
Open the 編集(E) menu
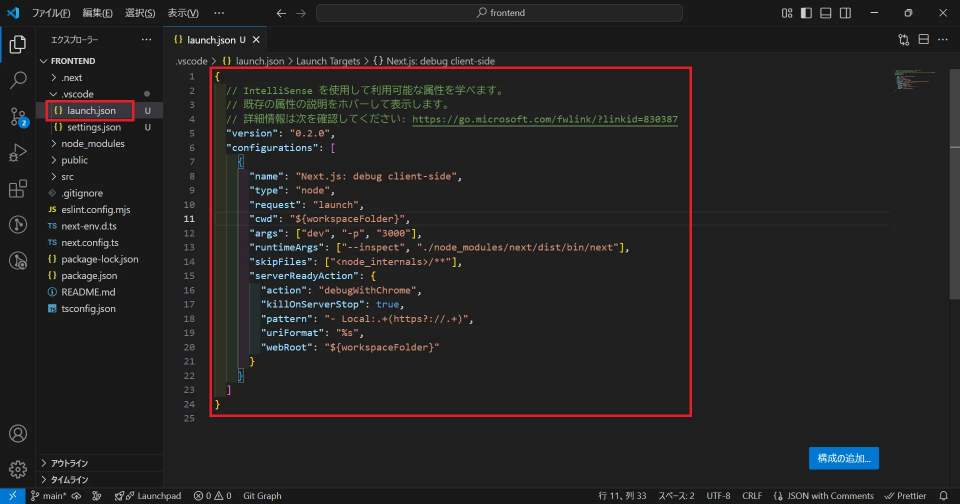(x=97, y=13)
